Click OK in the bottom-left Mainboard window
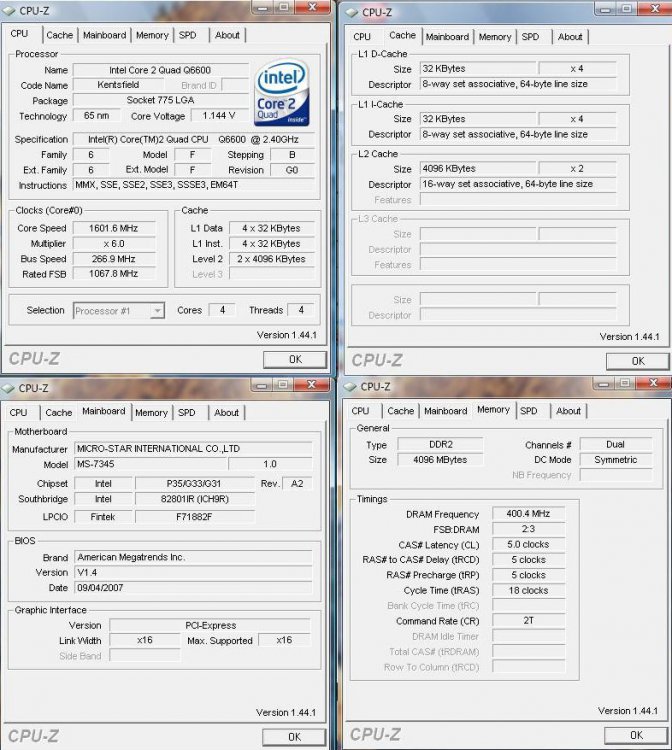672x750 pixels. [294, 737]
